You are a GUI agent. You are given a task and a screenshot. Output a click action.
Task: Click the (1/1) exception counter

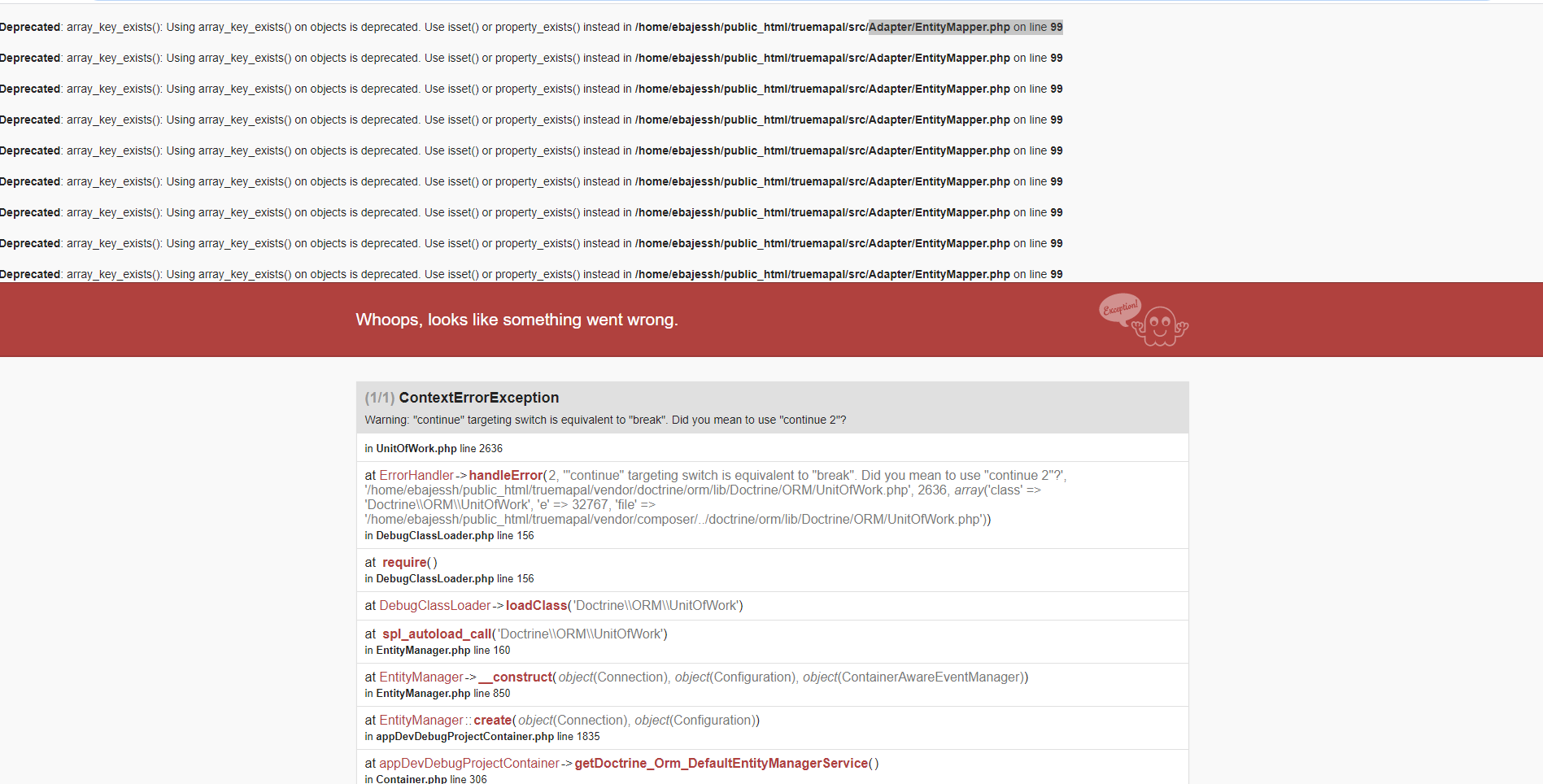click(x=380, y=398)
